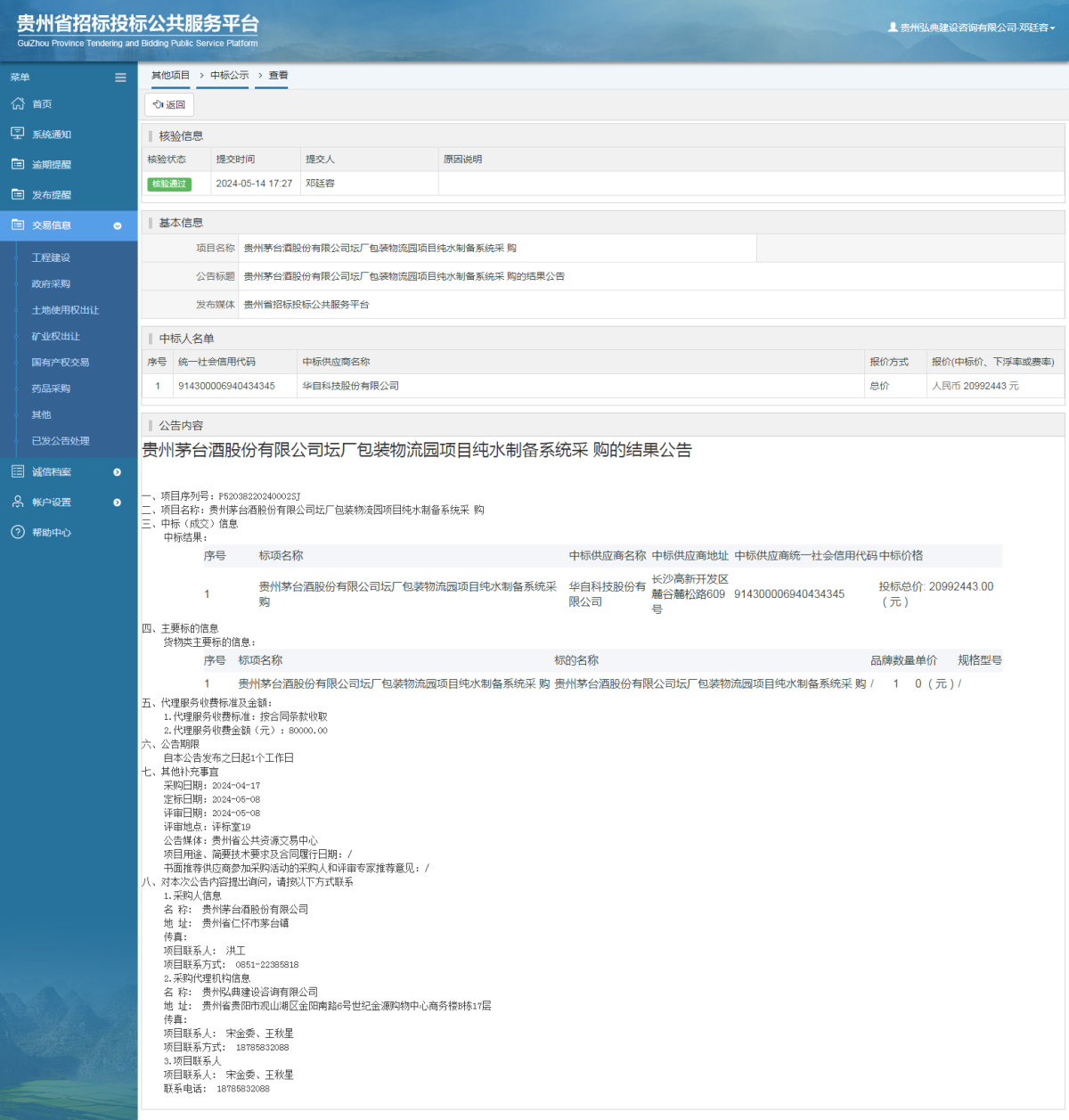Screen dimensions: 1069x1120
Task: Select 土地使用权出让 submenu item
Action: point(65,310)
